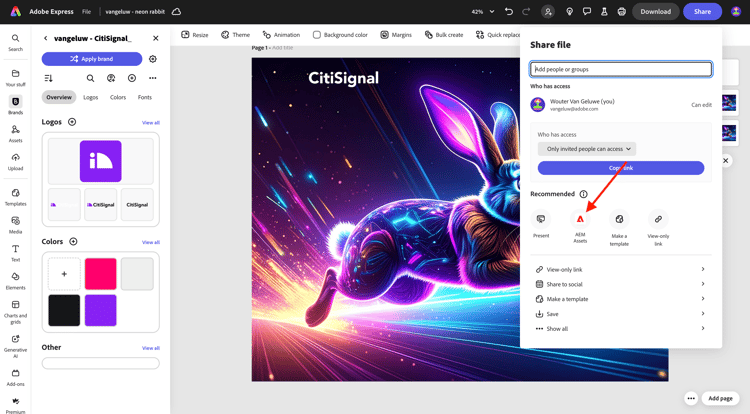Switch to the Overview tab
Image resolution: width=750 pixels, height=414 pixels.
(x=59, y=97)
